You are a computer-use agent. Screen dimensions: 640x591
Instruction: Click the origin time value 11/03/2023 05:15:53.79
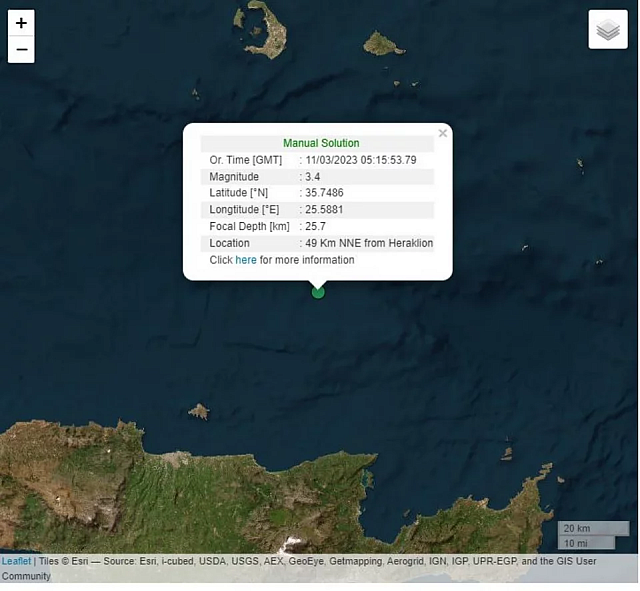[x=361, y=160]
